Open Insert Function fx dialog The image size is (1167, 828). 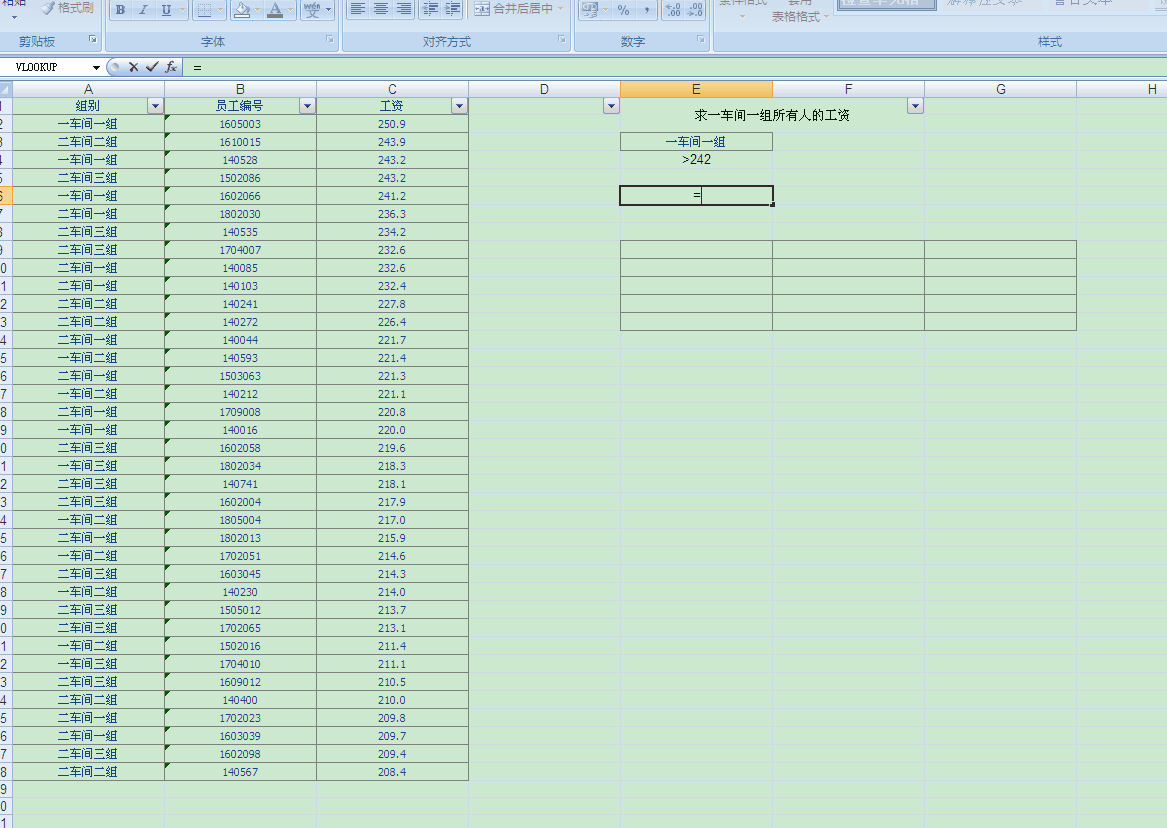170,67
